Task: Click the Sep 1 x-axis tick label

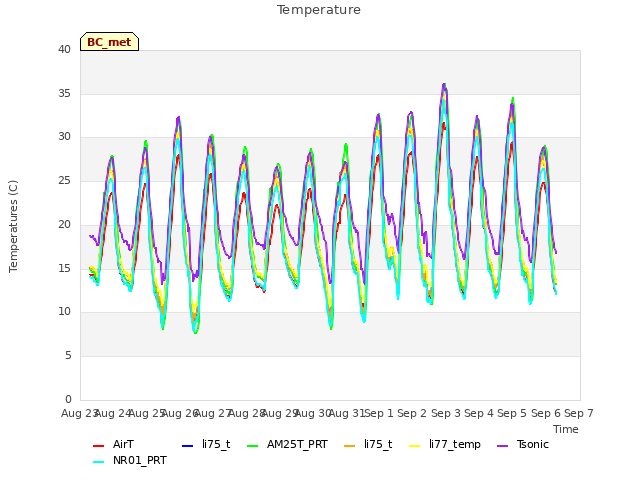Action: 379,413
